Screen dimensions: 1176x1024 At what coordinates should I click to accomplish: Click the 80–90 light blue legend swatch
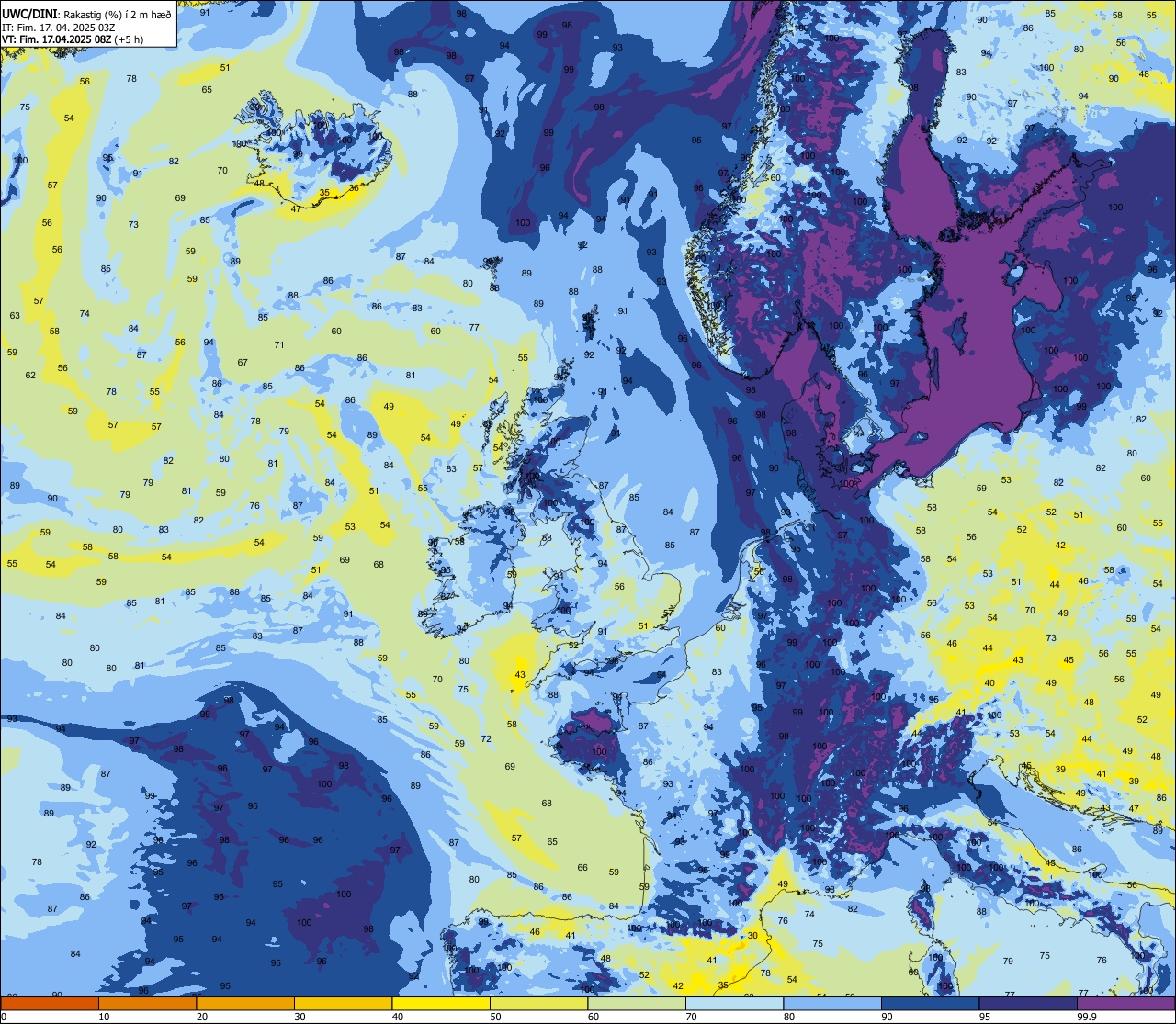click(x=833, y=1003)
